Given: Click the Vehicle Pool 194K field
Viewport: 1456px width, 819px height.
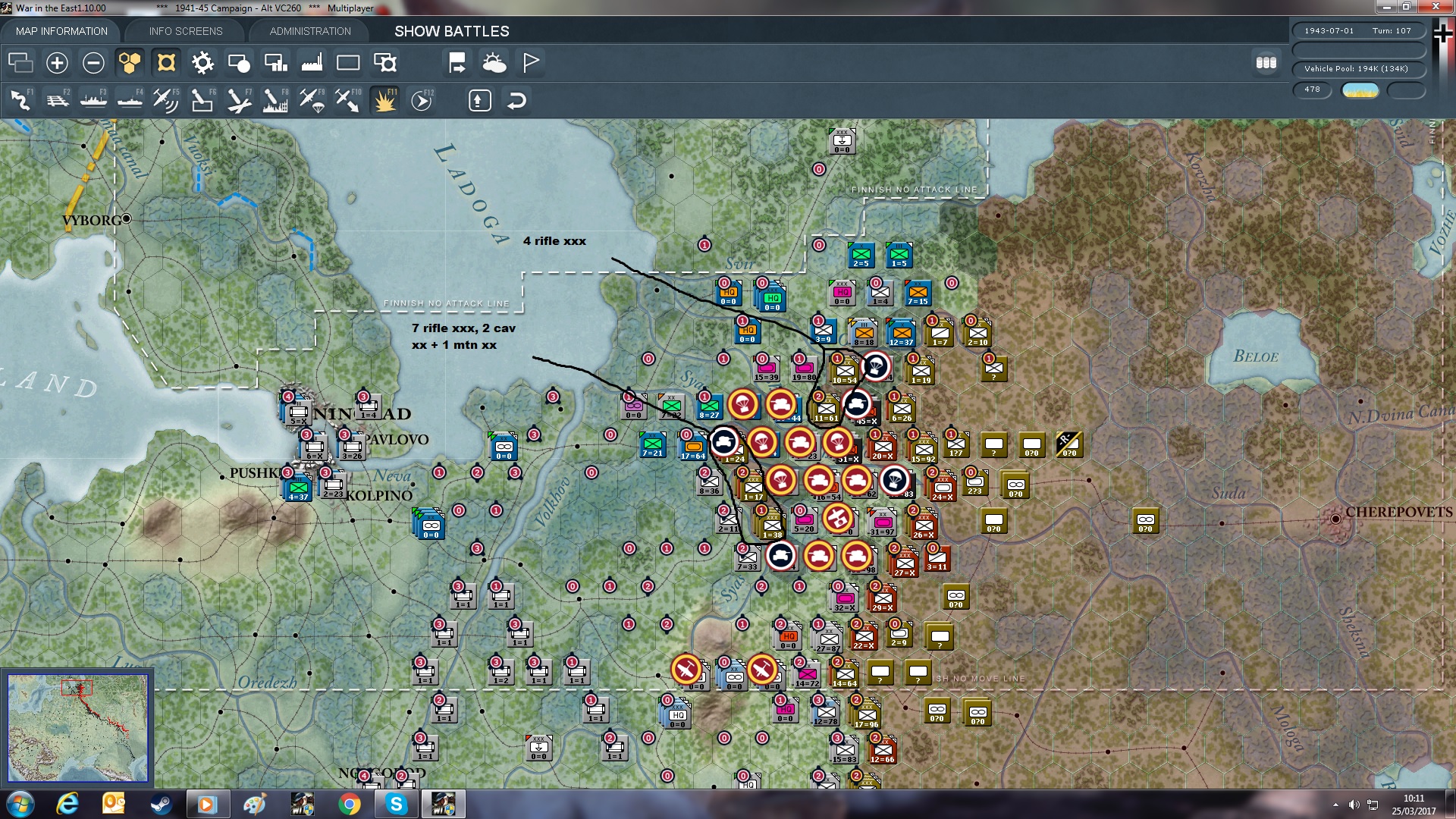Looking at the screenshot, I should (1358, 68).
